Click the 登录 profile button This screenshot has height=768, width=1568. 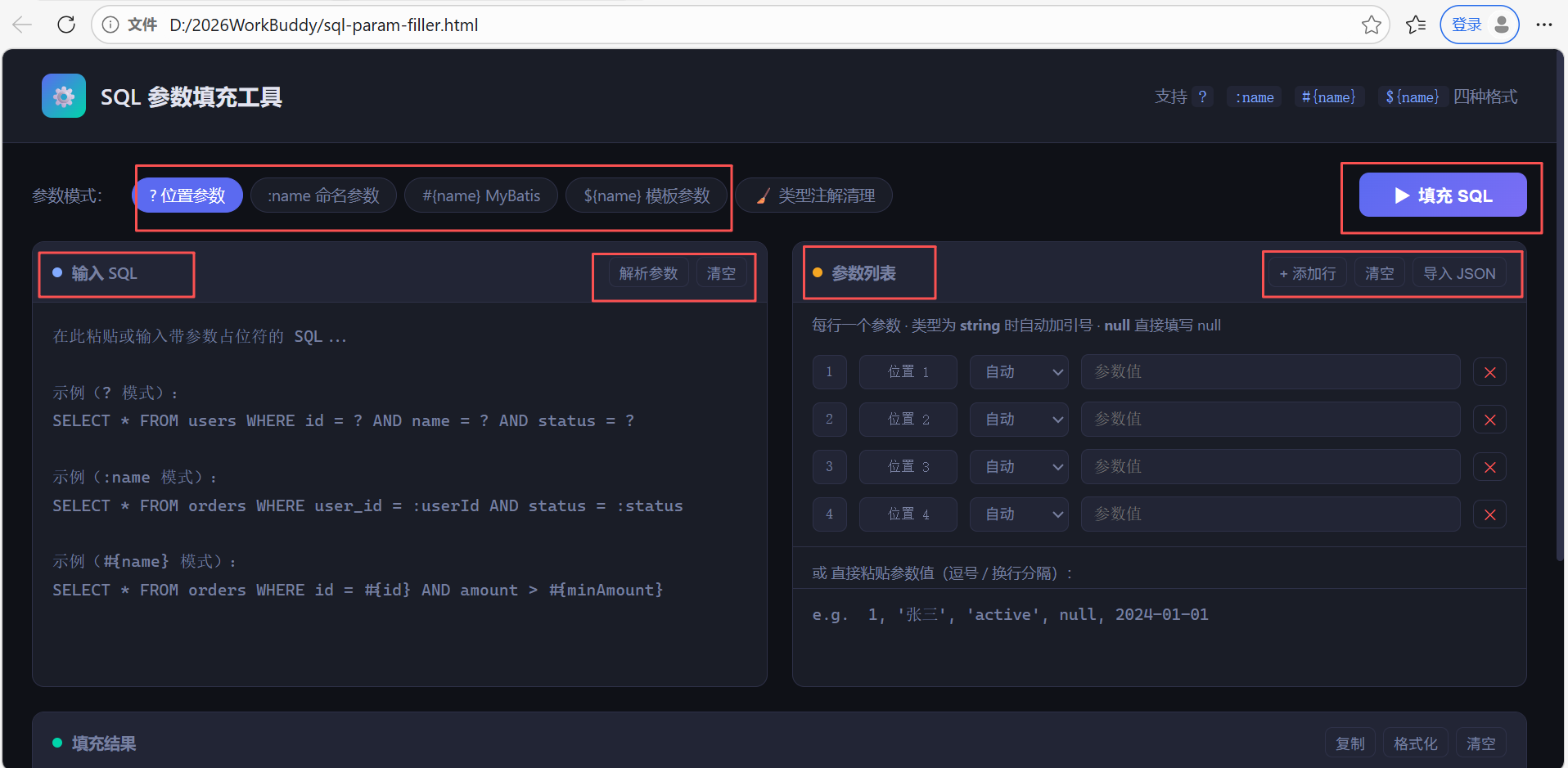(1480, 25)
